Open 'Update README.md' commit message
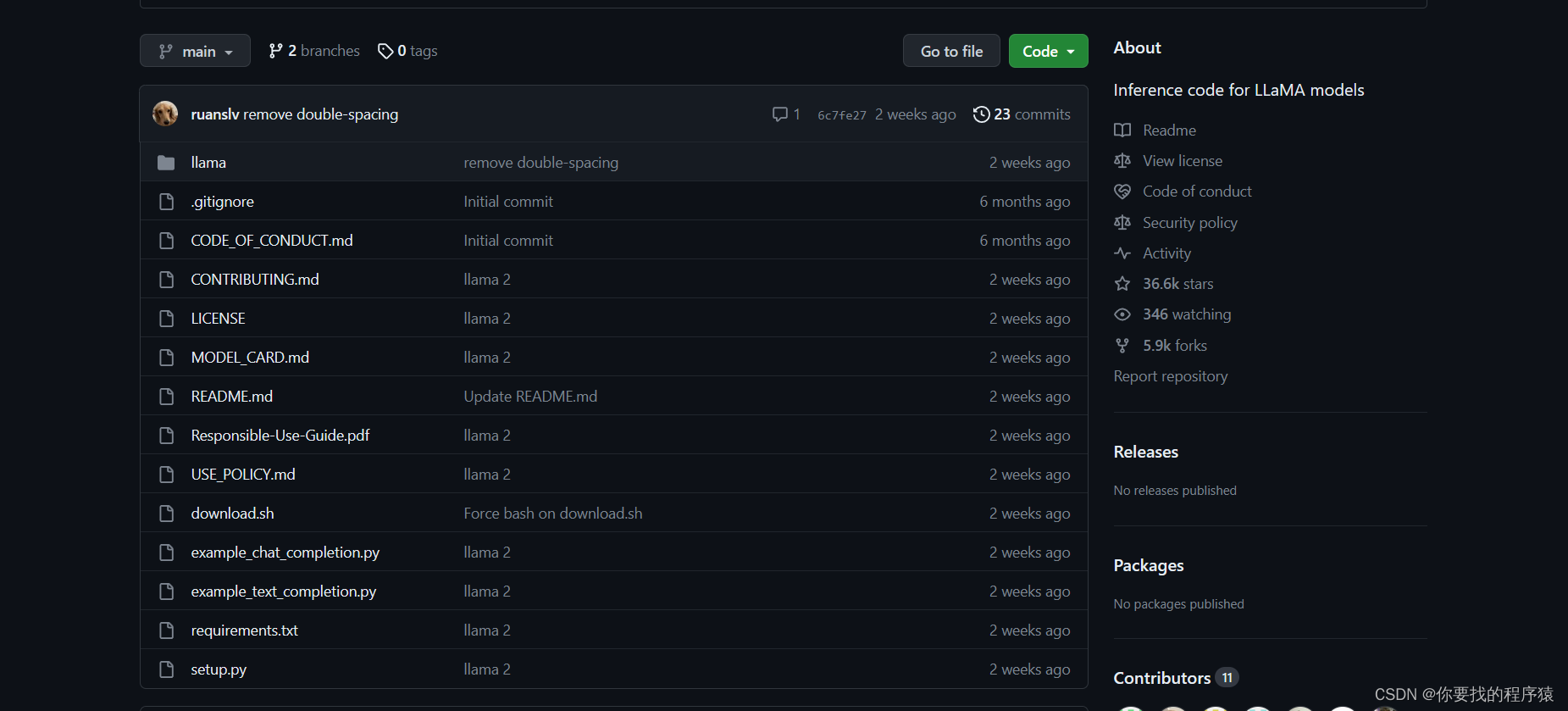This screenshot has width=1568, height=711. coord(530,396)
